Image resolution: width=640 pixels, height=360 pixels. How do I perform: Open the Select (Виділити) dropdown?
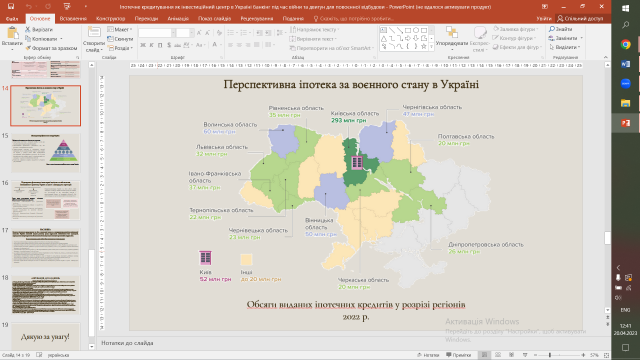coord(565,47)
